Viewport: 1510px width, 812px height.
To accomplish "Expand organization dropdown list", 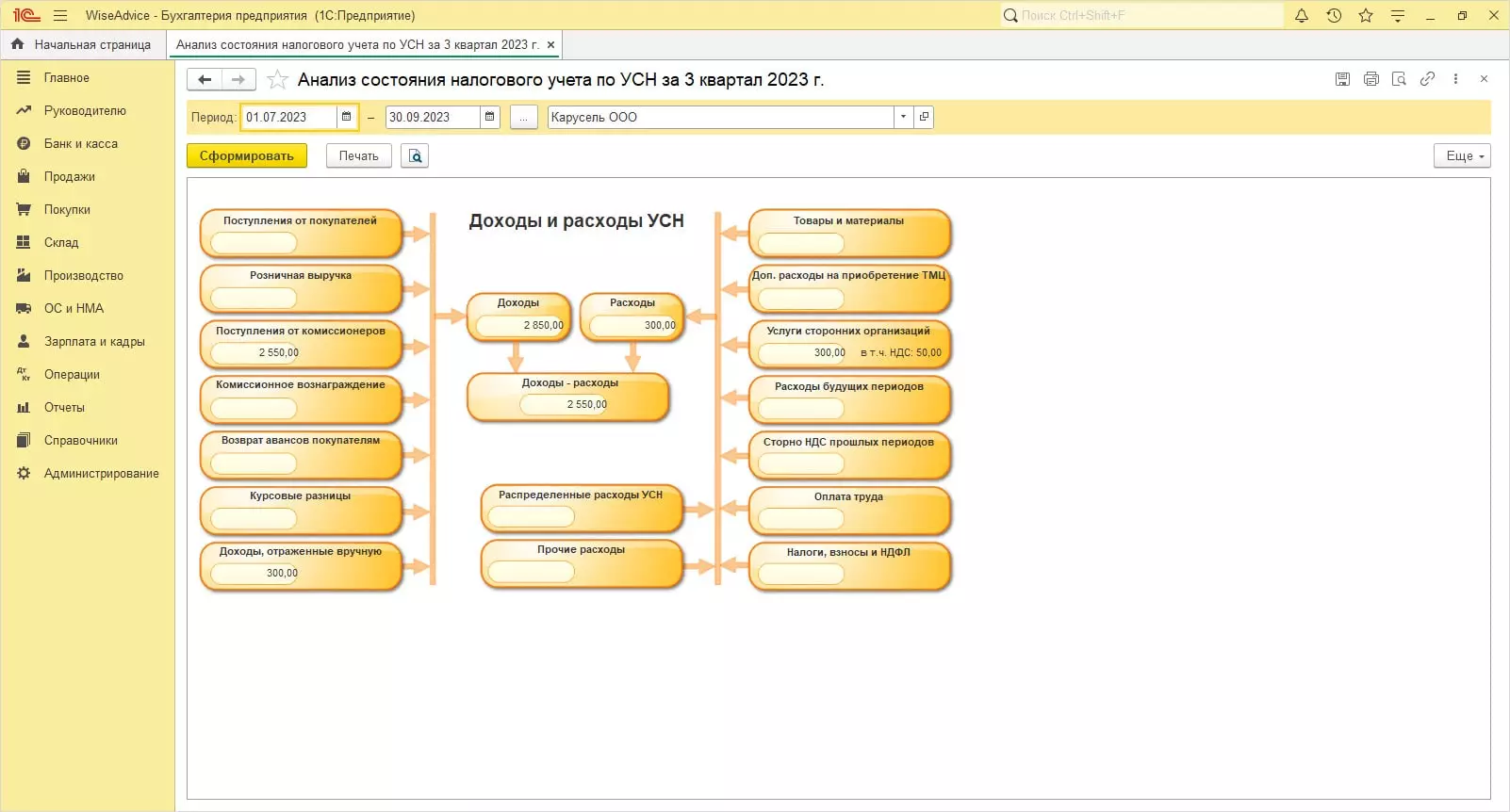I will (903, 117).
